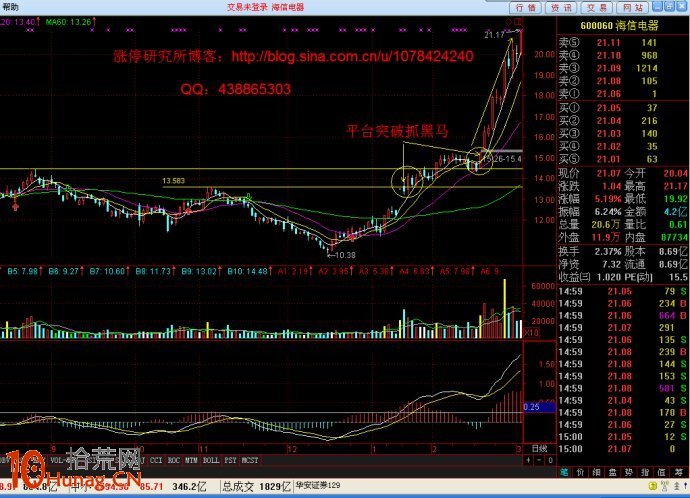The width and height of the screenshot is (690, 498).
Task: Click the 21.17 high price marker
Action: click(x=494, y=35)
